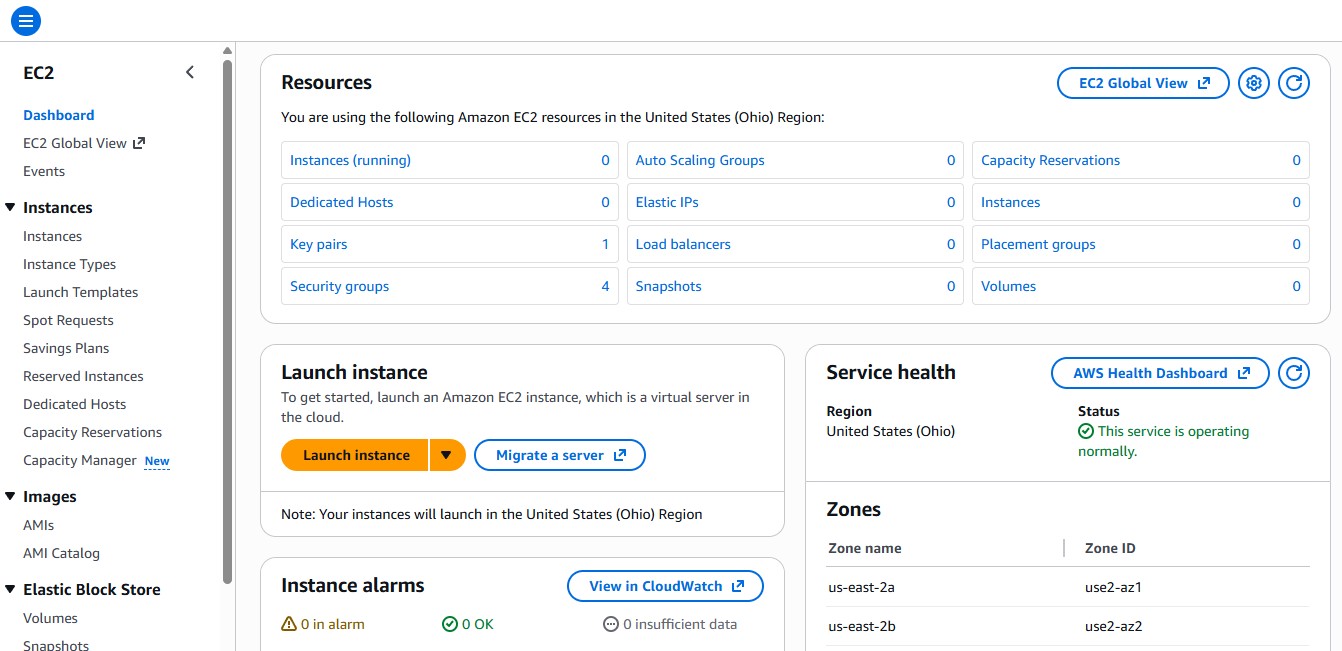Select Instance Types in the sidebar
This screenshot has height=651, width=1342.
click(69, 264)
